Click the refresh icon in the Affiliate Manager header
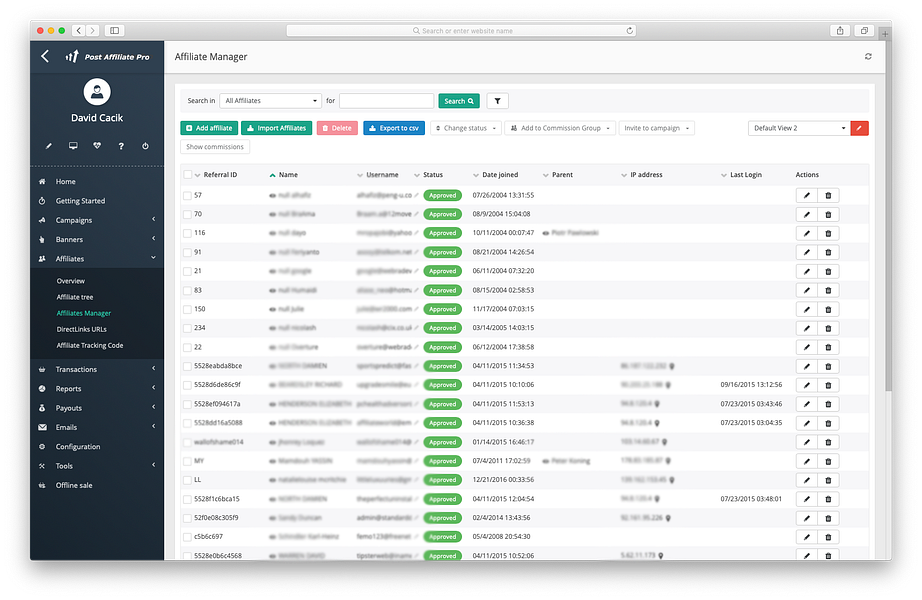The width and height of the screenshot is (922, 600). (x=868, y=57)
